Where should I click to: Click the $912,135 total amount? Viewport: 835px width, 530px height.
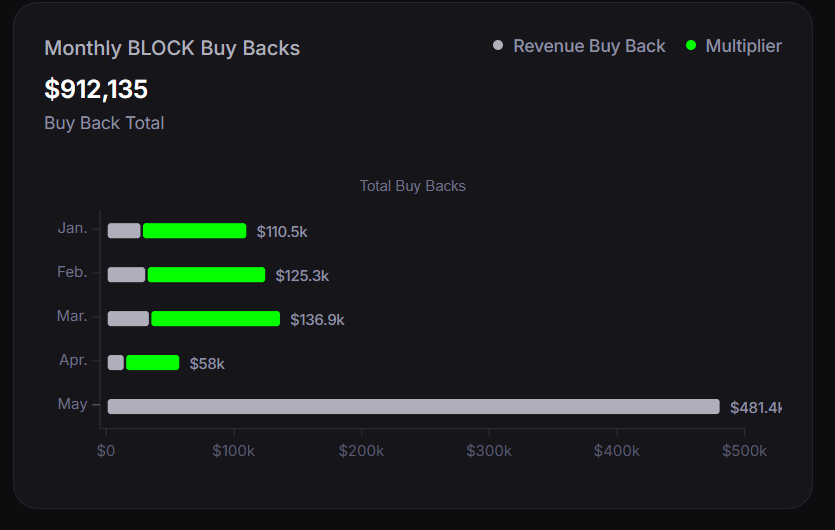96,89
